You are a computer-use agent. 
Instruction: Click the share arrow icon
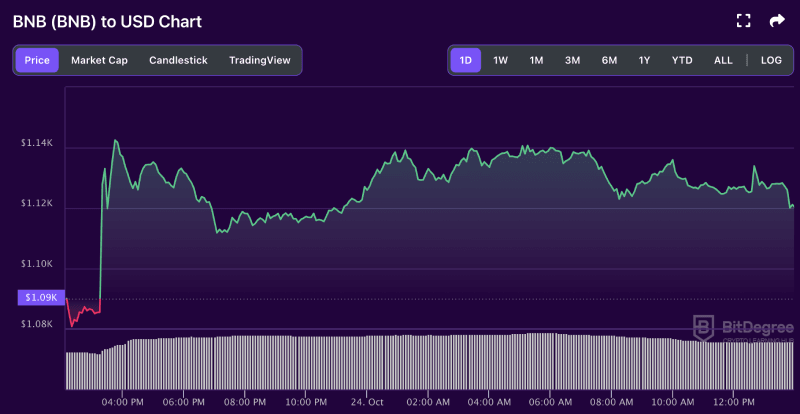tap(776, 20)
